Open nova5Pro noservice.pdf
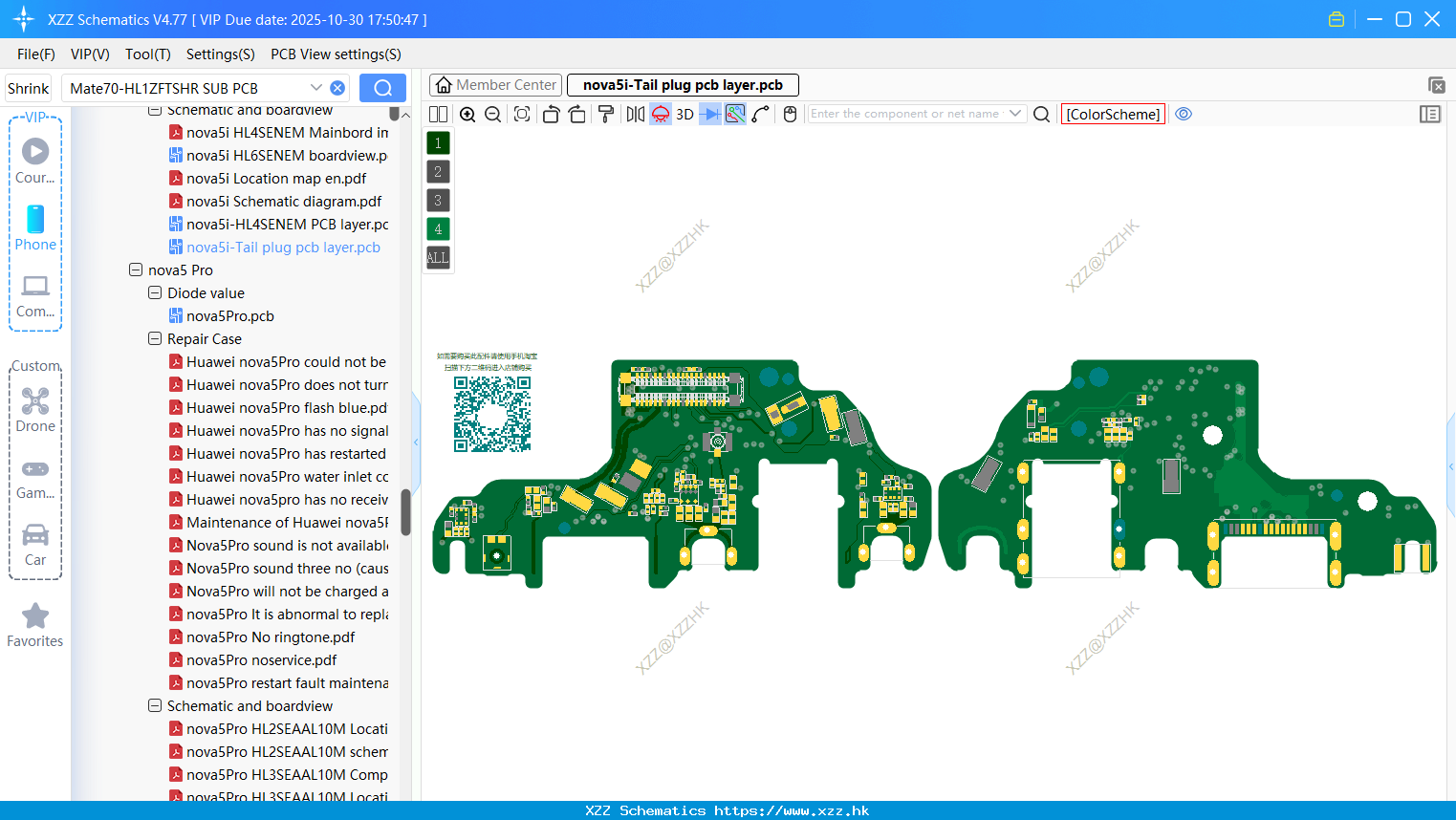Viewport: 1456px width, 820px height. click(x=261, y=660)
